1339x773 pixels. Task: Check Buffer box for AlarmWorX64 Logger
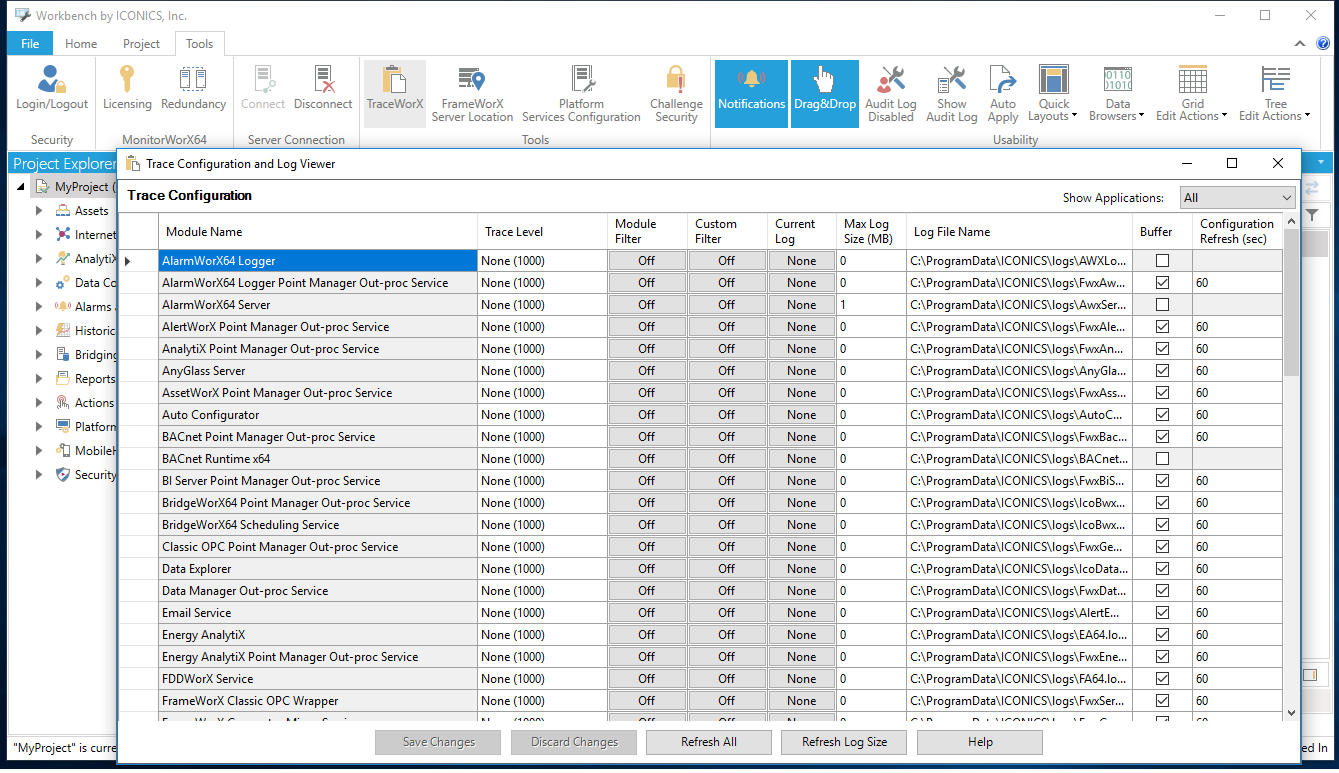click(1162, 261)
